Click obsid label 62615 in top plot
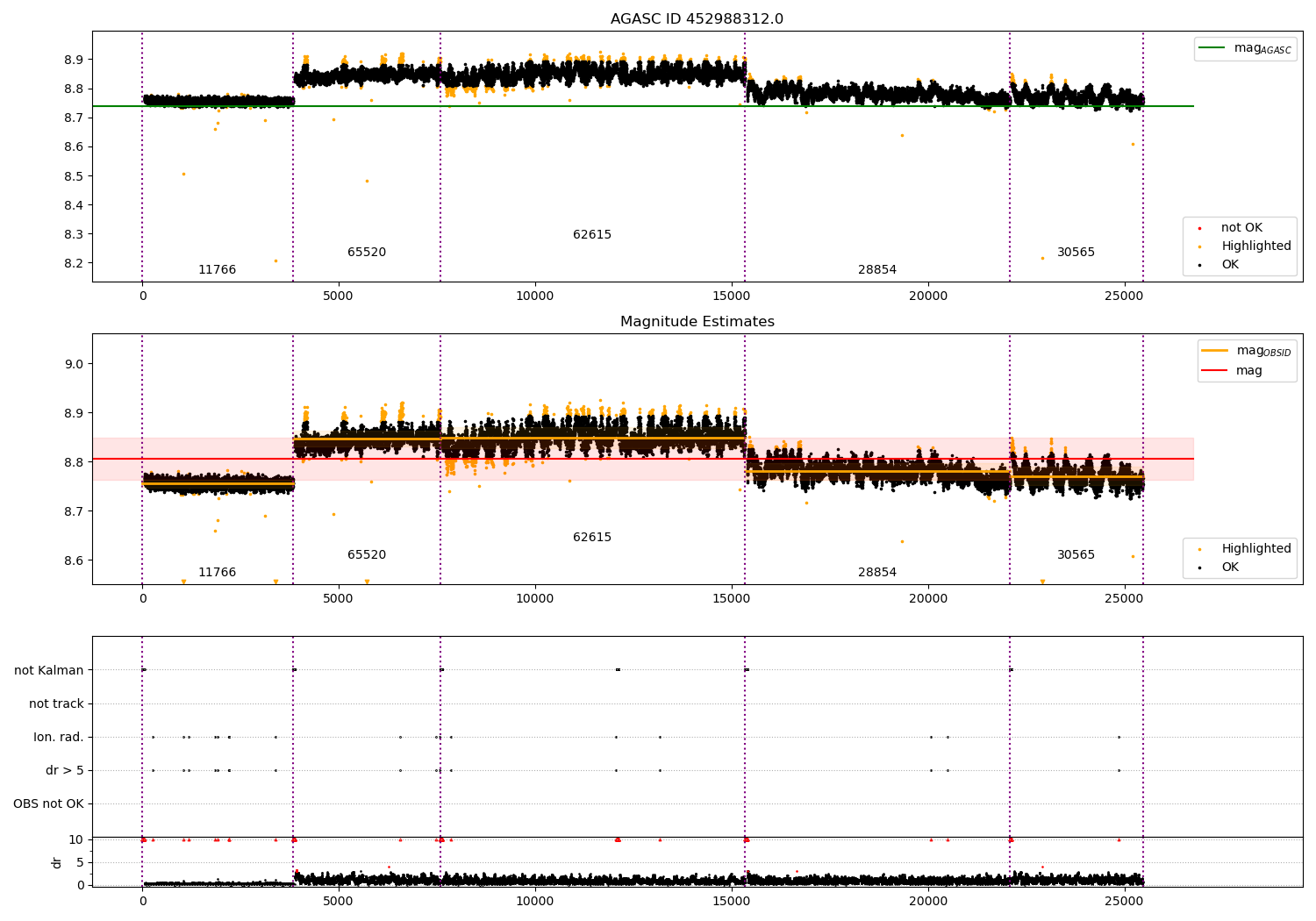The width and height of the screenshot is (1316, 921). (x=592, y=235)
